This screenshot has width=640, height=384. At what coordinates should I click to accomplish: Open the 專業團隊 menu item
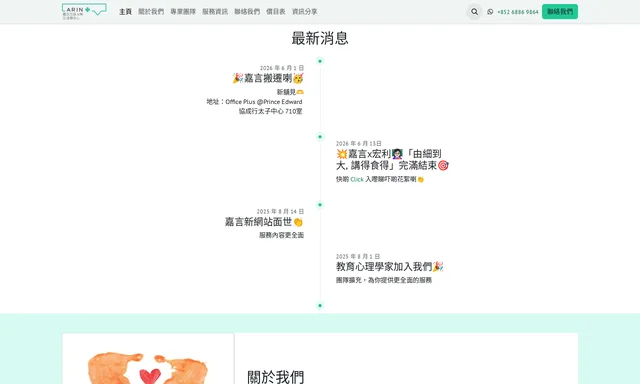(183, 12)
